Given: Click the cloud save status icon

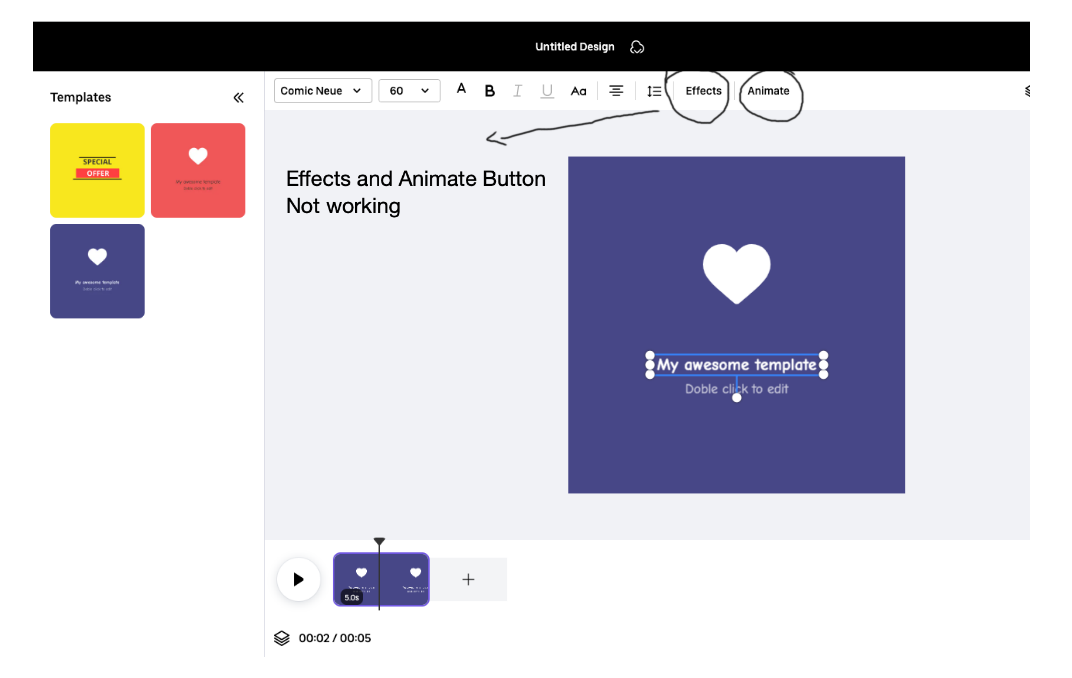Looking at the screenshot, I should point(637,47).
